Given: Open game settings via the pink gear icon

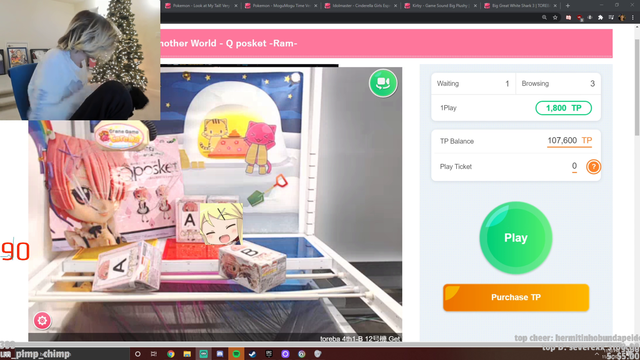Looking at the screenshot, I should pyautogui.click(x=42, y=320).
